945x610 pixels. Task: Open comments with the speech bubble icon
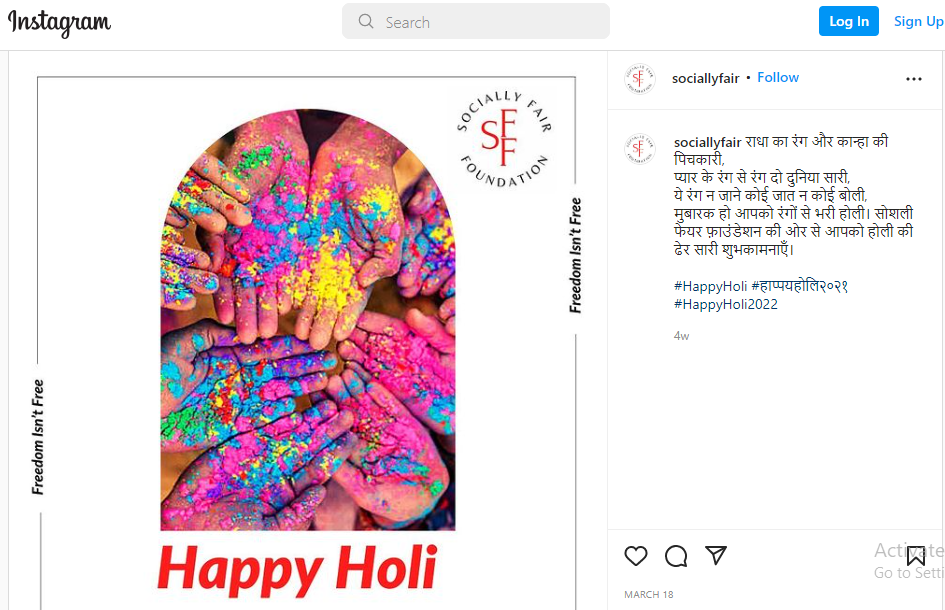676,556
